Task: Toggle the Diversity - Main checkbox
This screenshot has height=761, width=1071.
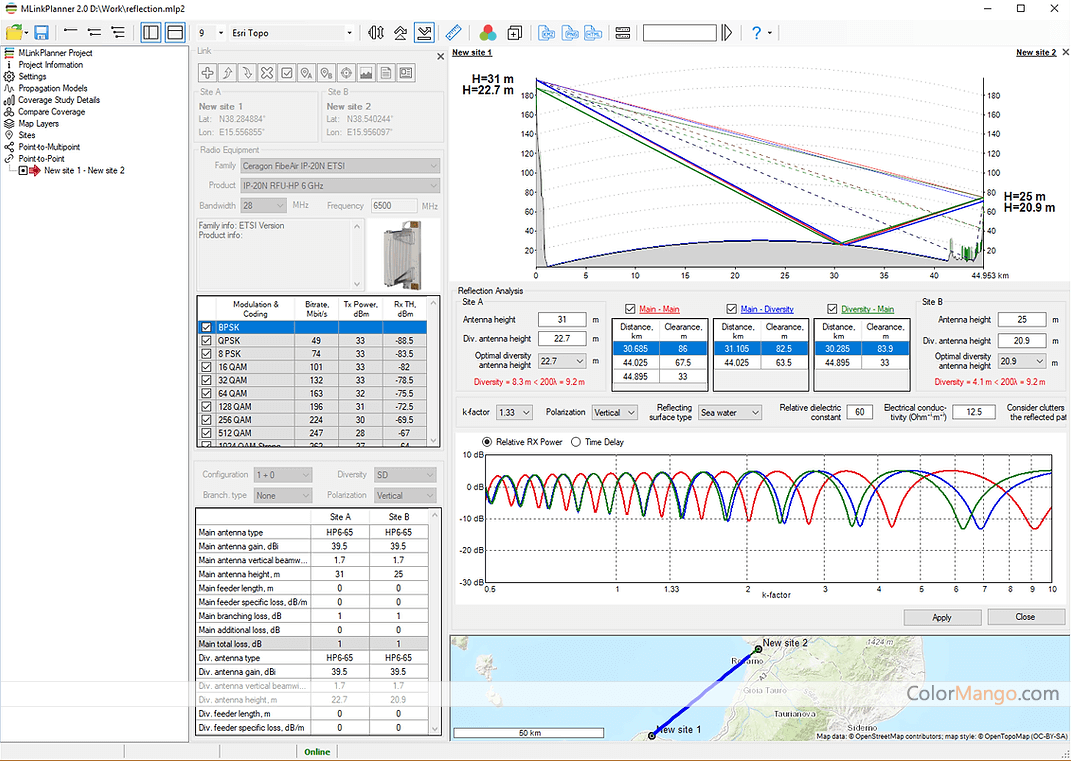Action: click(832, 309)
